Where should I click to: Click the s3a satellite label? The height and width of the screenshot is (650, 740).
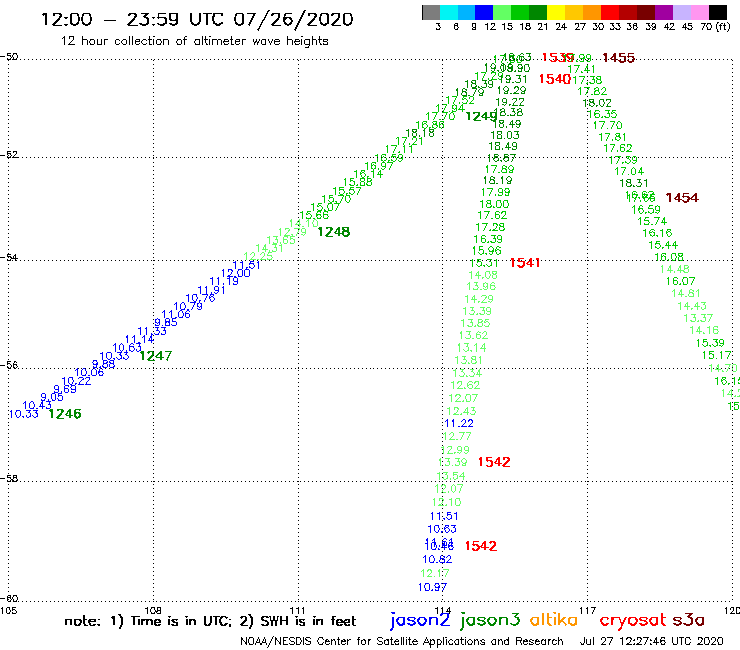tap(688, 620)
